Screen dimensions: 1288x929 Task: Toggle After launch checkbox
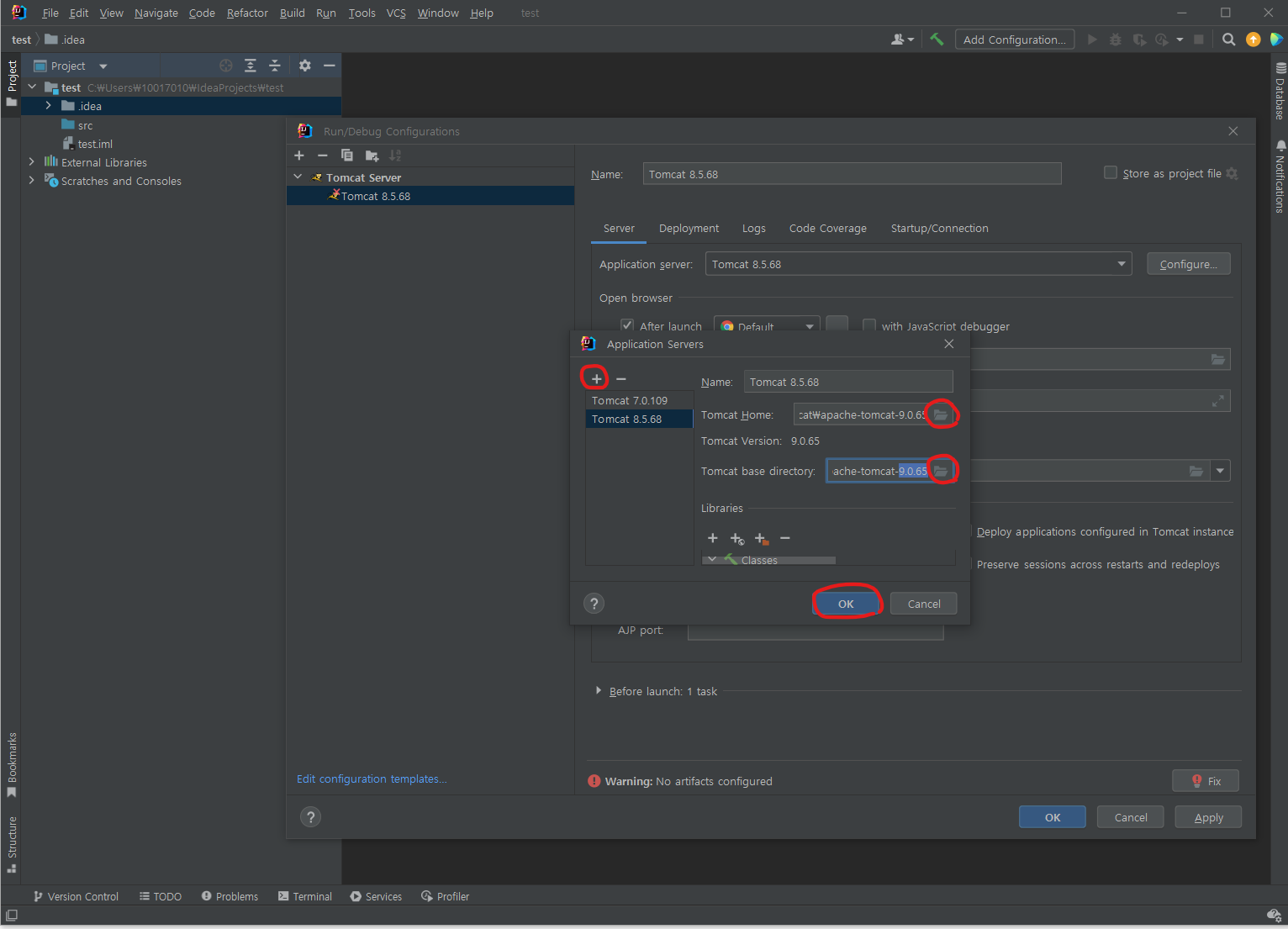point(627,325)
